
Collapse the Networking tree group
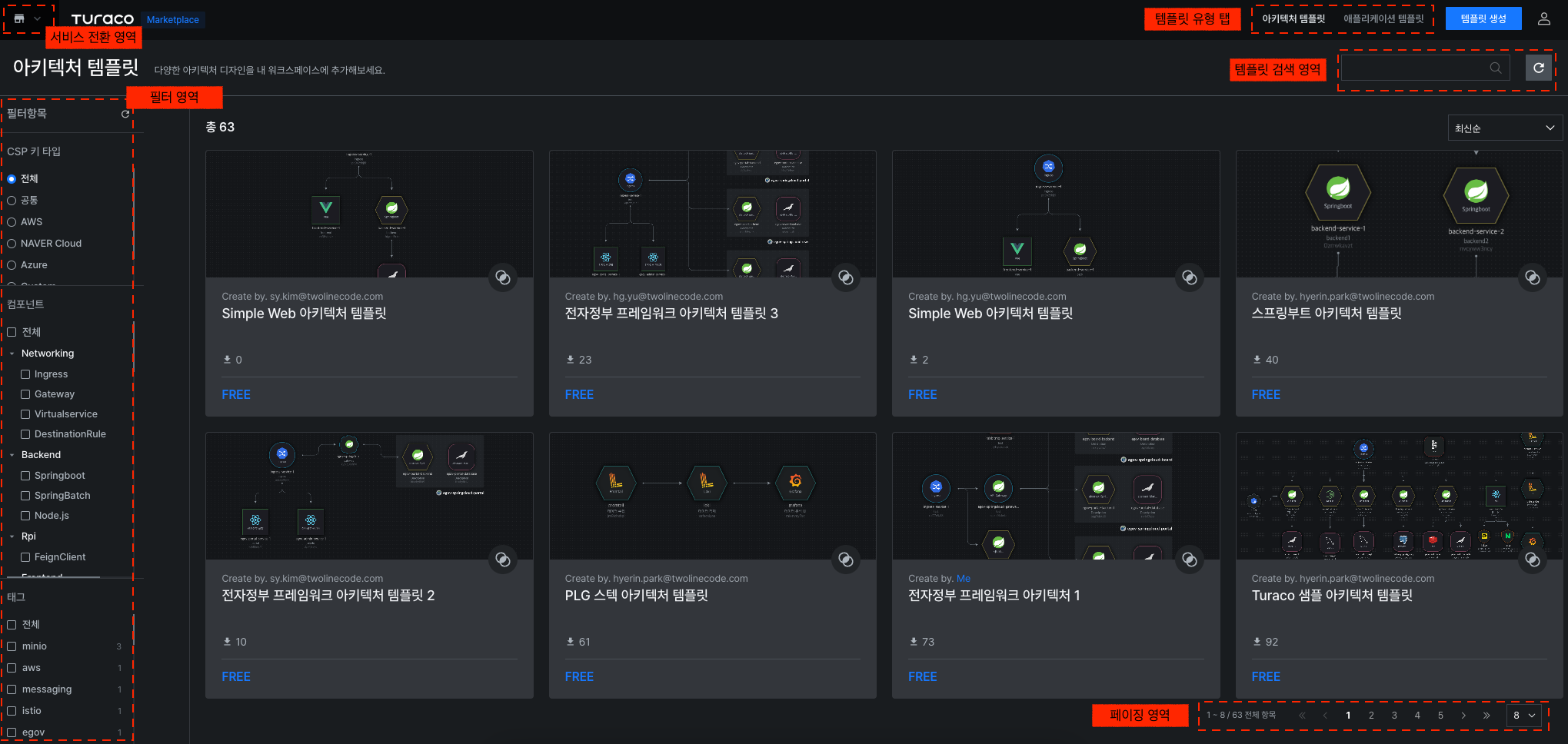[x=12, y=354]
